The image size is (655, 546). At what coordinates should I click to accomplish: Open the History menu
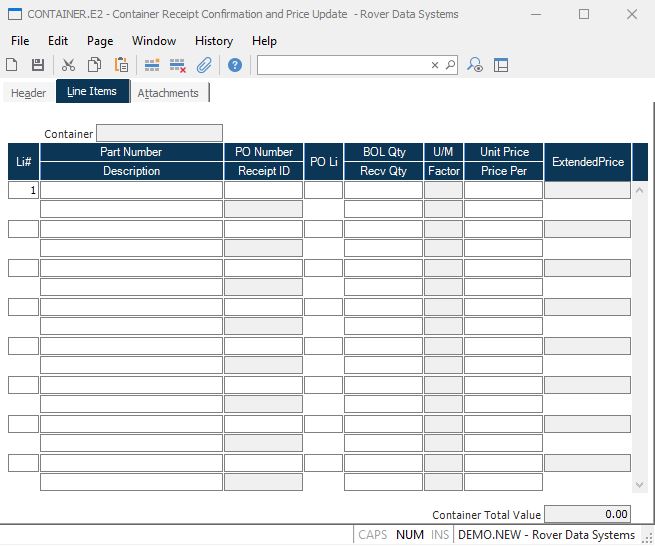coord(214,41)
